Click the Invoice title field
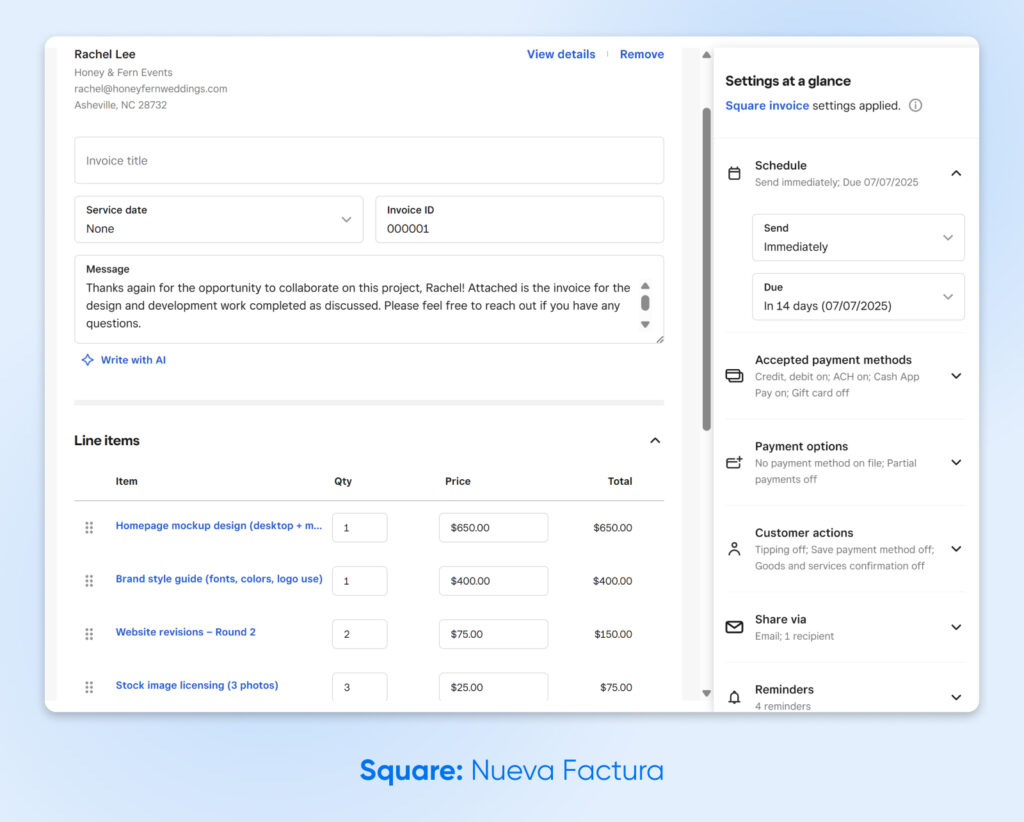This screenshot has width=1024, height=822. coord(369,160)
